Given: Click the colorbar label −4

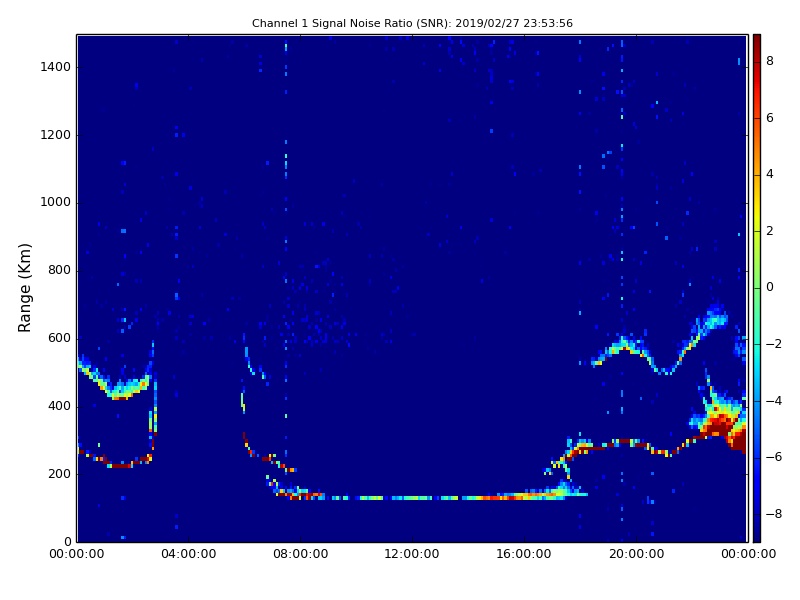Looking at the screenshot, I should pyautogui.click(x=774, y=401).
